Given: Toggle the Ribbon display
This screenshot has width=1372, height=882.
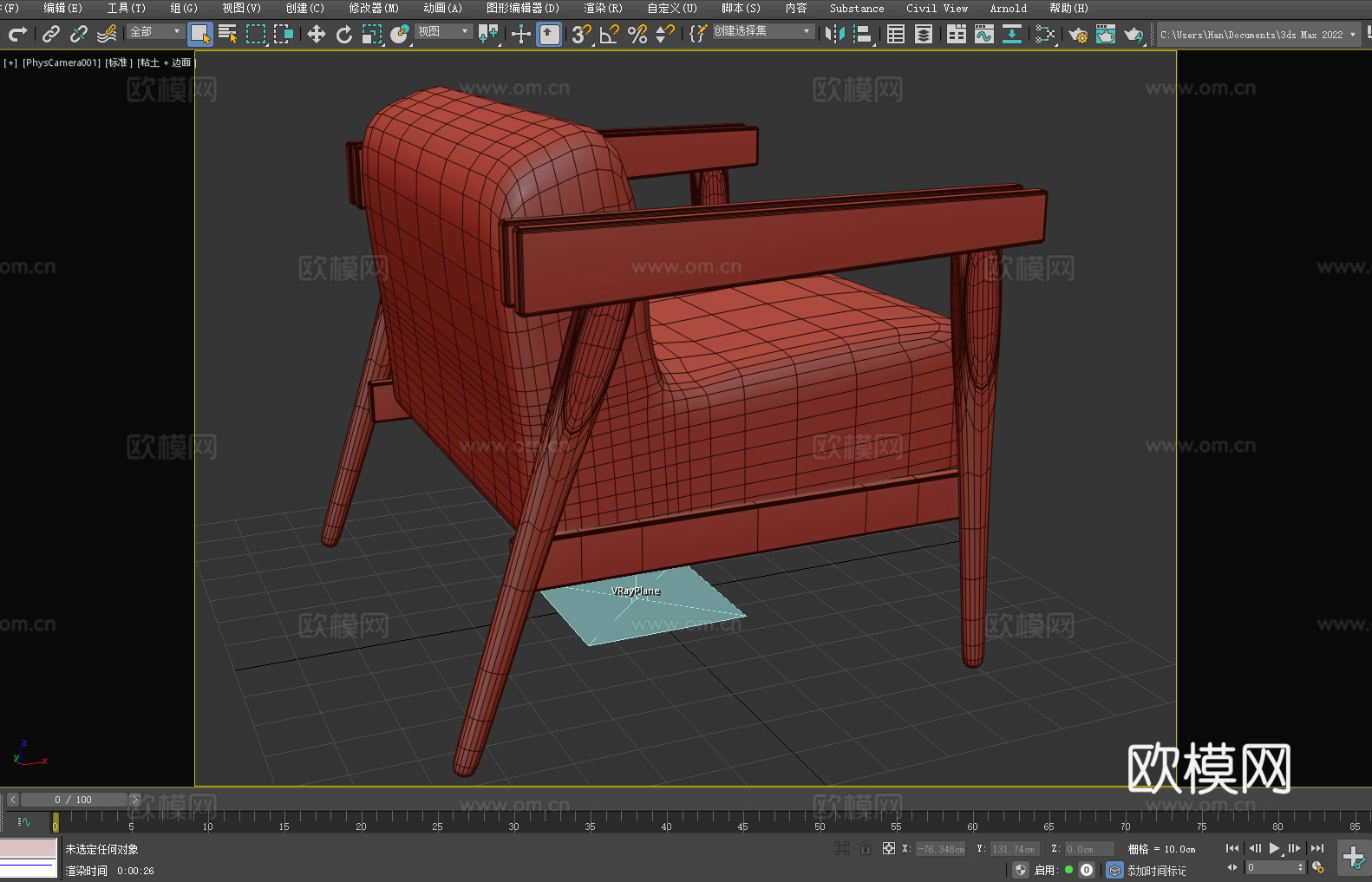Looking at the screenshot, I should click(x=957, y=34).
